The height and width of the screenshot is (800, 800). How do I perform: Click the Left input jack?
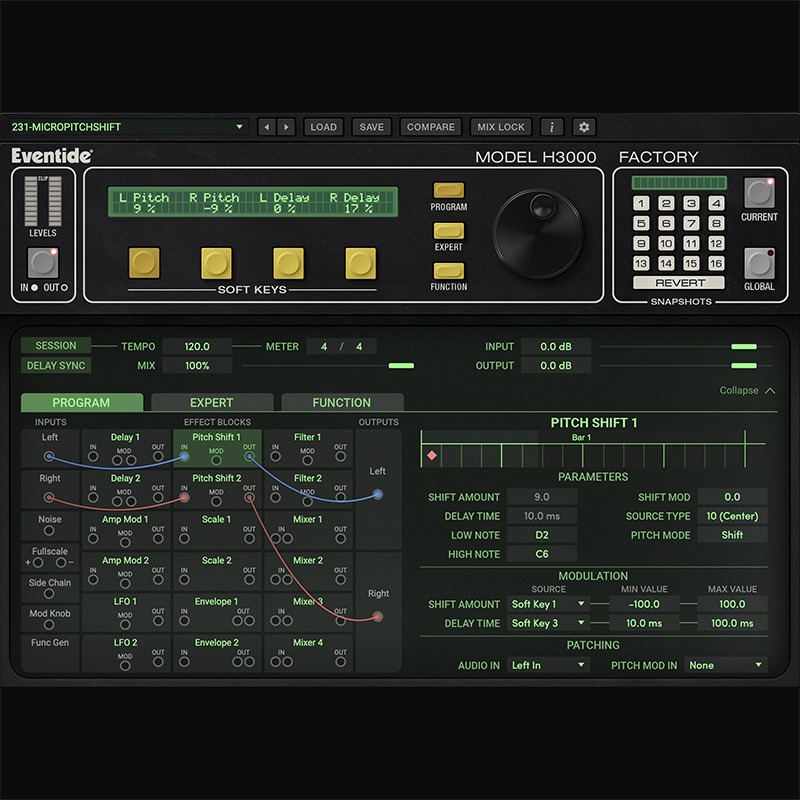[x=49, y=456]
